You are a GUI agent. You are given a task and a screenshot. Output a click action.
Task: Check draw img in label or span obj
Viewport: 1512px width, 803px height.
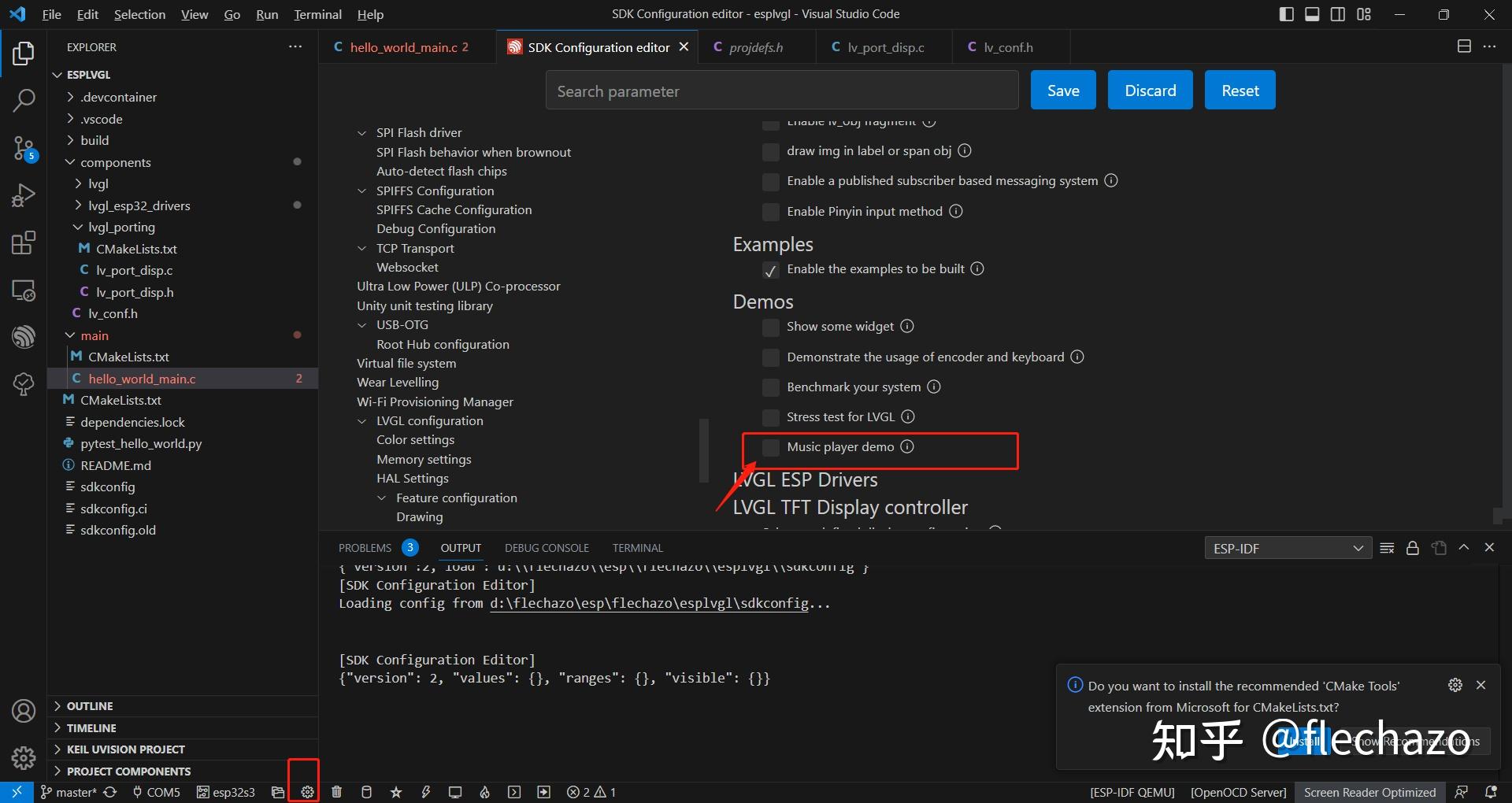coord(771,151)
